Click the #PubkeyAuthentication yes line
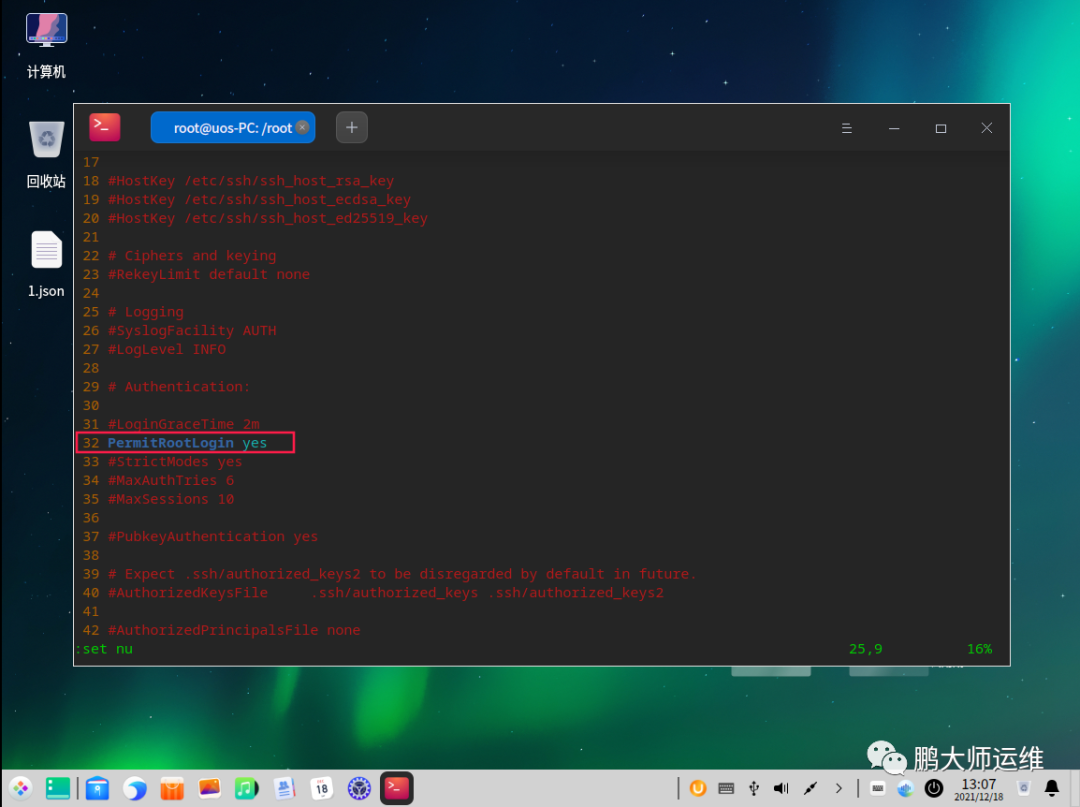1080x807 pixels. (213, 536)
